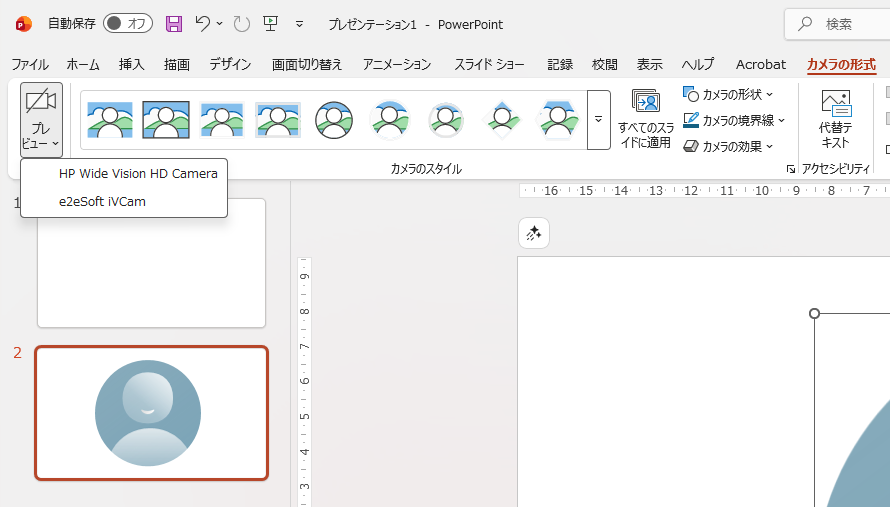The height and width of the screenshot is (507, 890).
Task: Apply the hexagon shaped camera style
Action: pyautogui.click(x=558, y=120)
